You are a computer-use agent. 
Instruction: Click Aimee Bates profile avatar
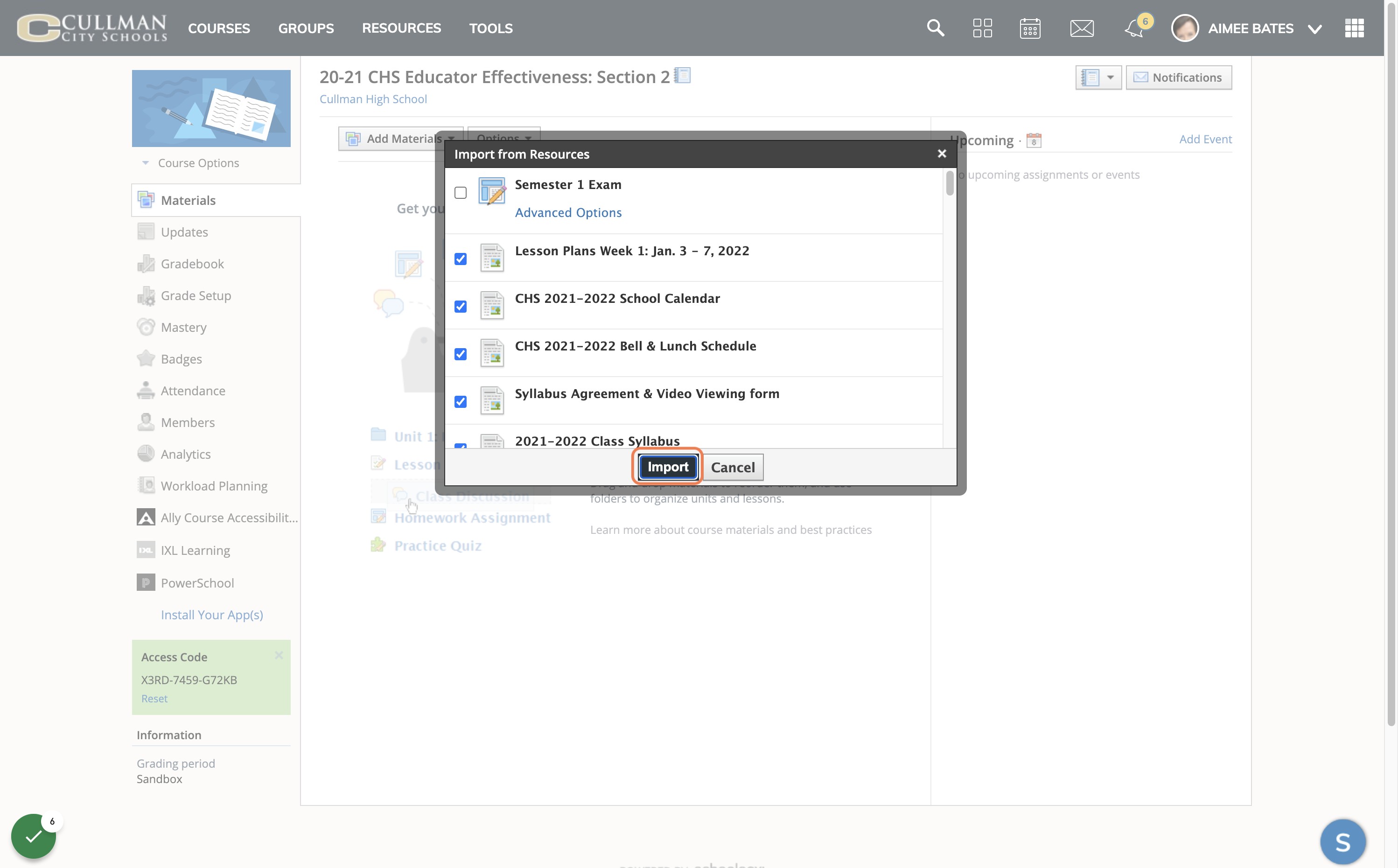(x=1185, y=28)
